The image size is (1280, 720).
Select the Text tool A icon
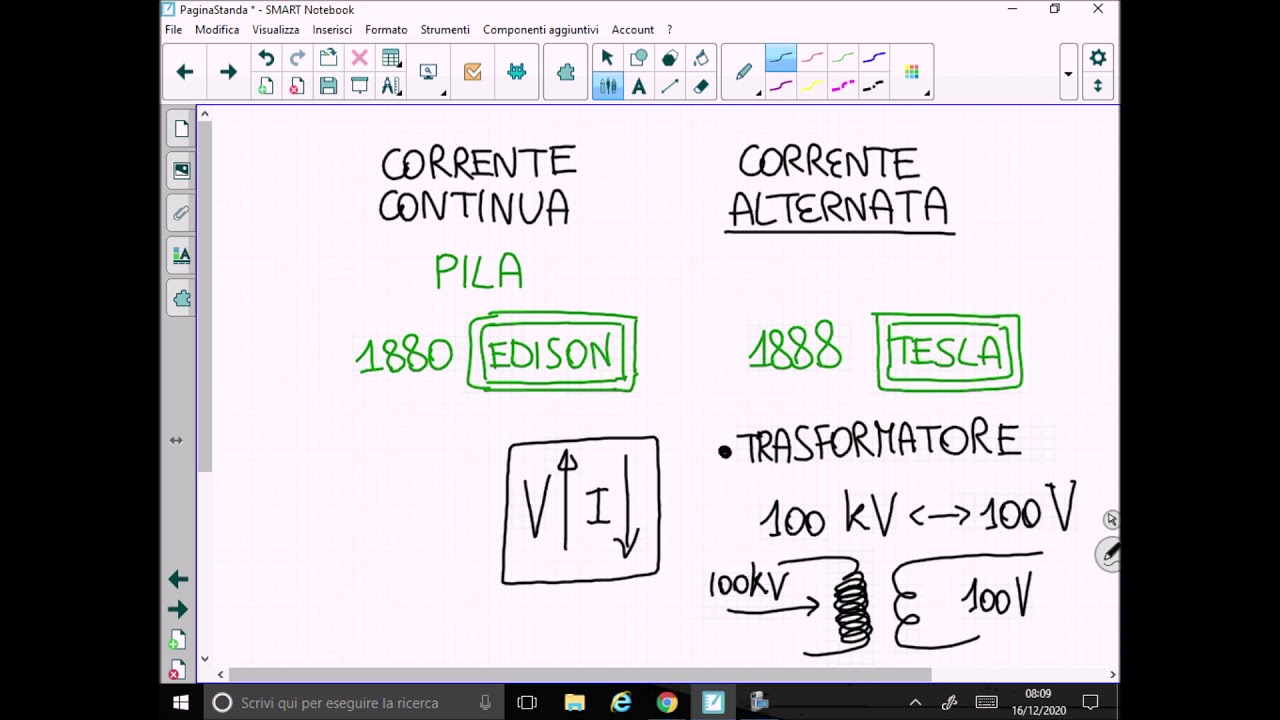point(639,87)
